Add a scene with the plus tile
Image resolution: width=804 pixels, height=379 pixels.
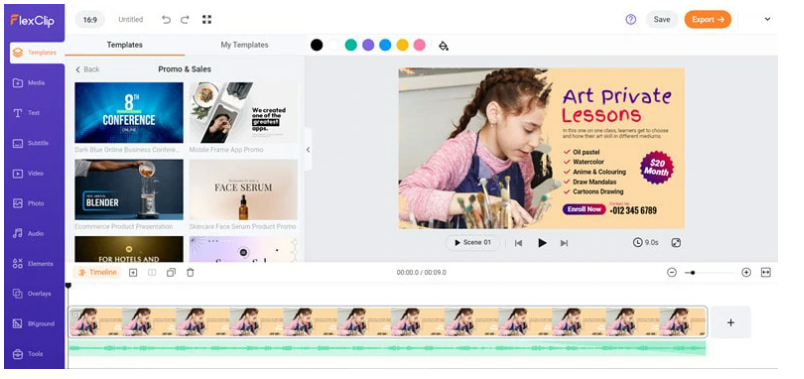(731, 323)
